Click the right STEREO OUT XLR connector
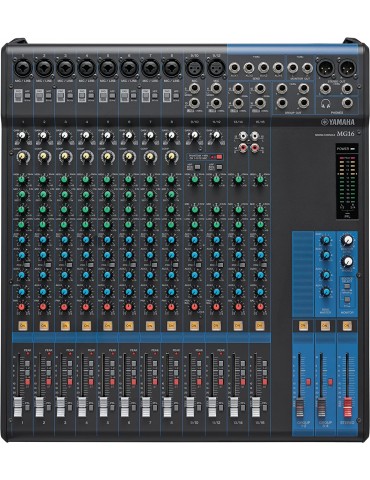This screenshot has height=480, width=370. (347, 68)
